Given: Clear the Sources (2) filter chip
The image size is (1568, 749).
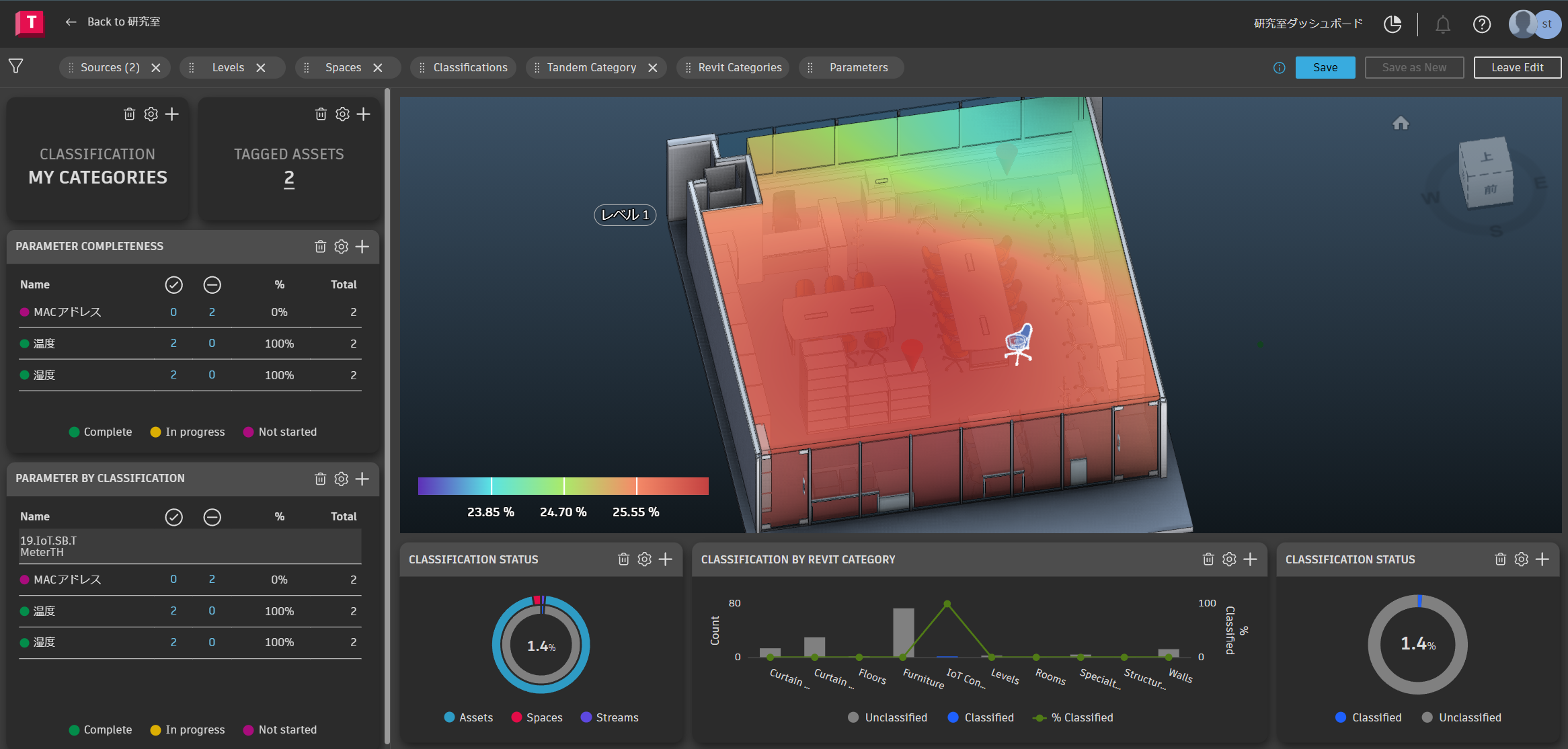Looking at the screenshot, I should 156,68.
